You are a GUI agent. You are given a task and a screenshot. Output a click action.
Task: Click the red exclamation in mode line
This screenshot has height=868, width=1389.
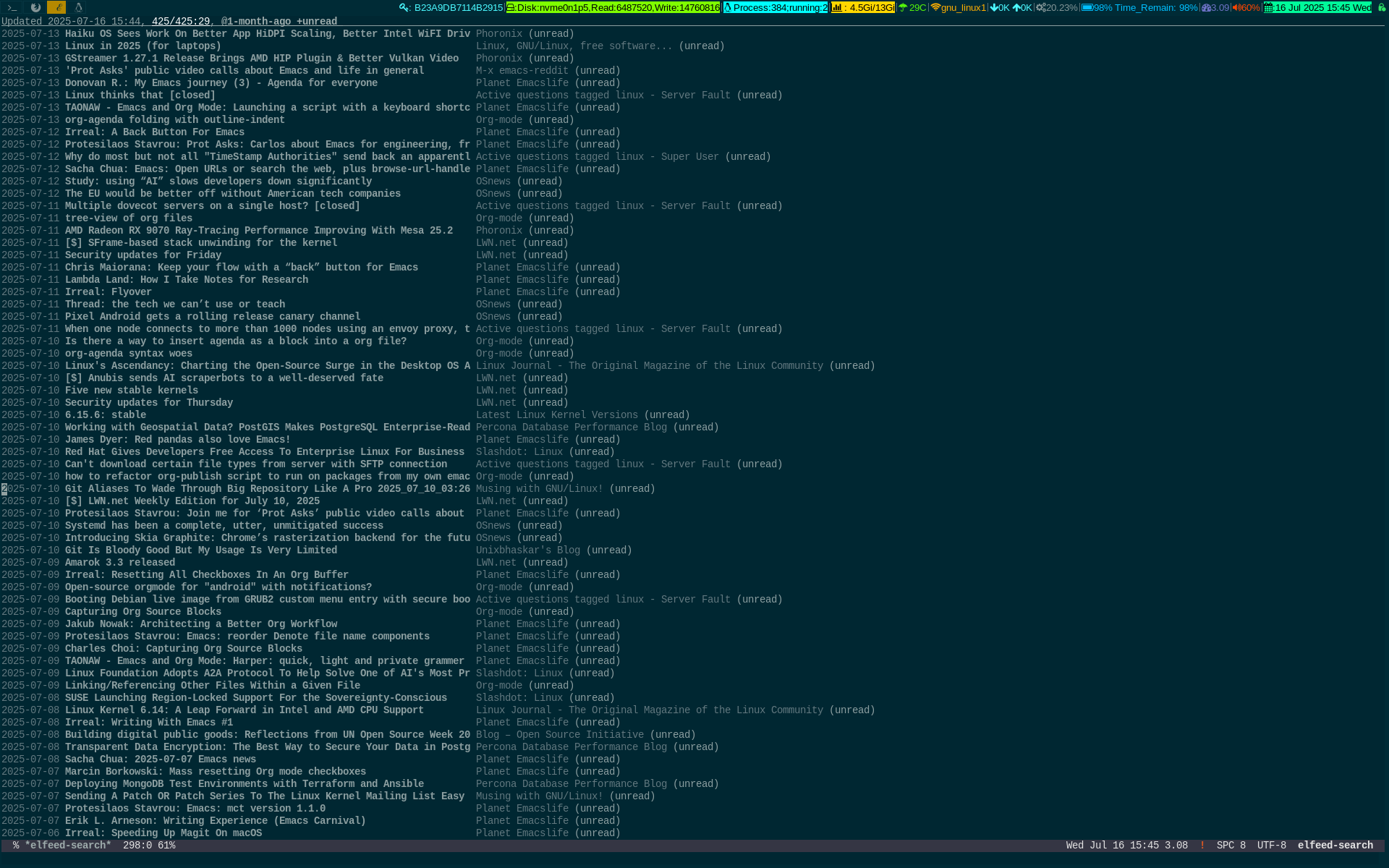[x=1202, y=845]
